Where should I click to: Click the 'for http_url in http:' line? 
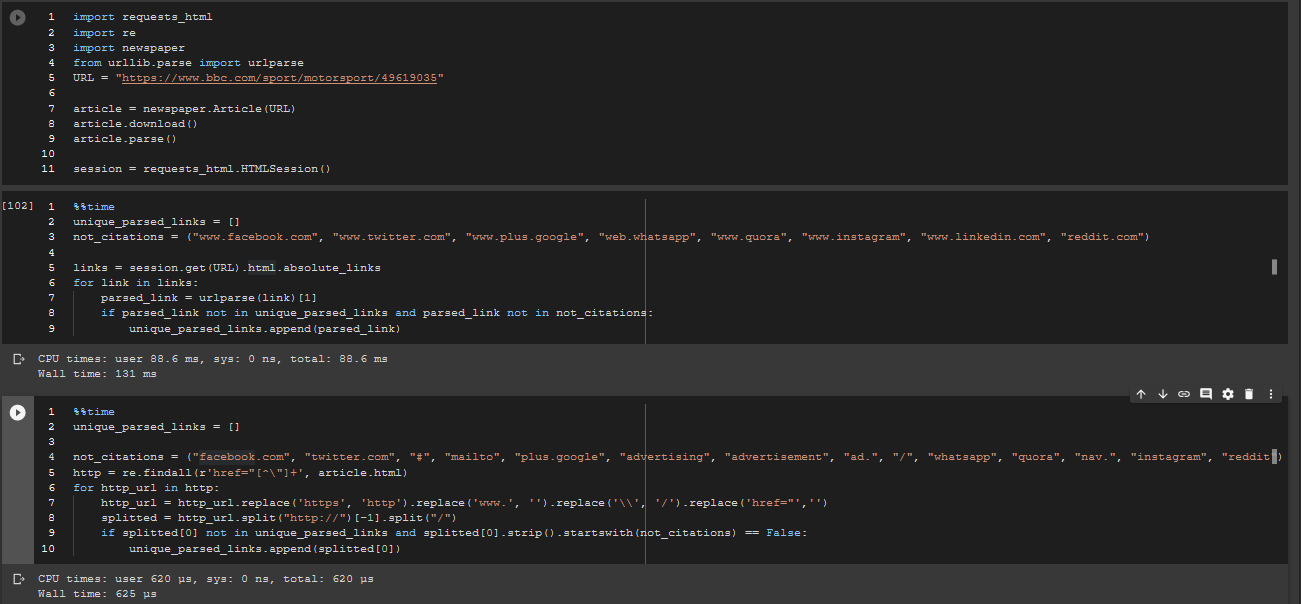[146, 488]
